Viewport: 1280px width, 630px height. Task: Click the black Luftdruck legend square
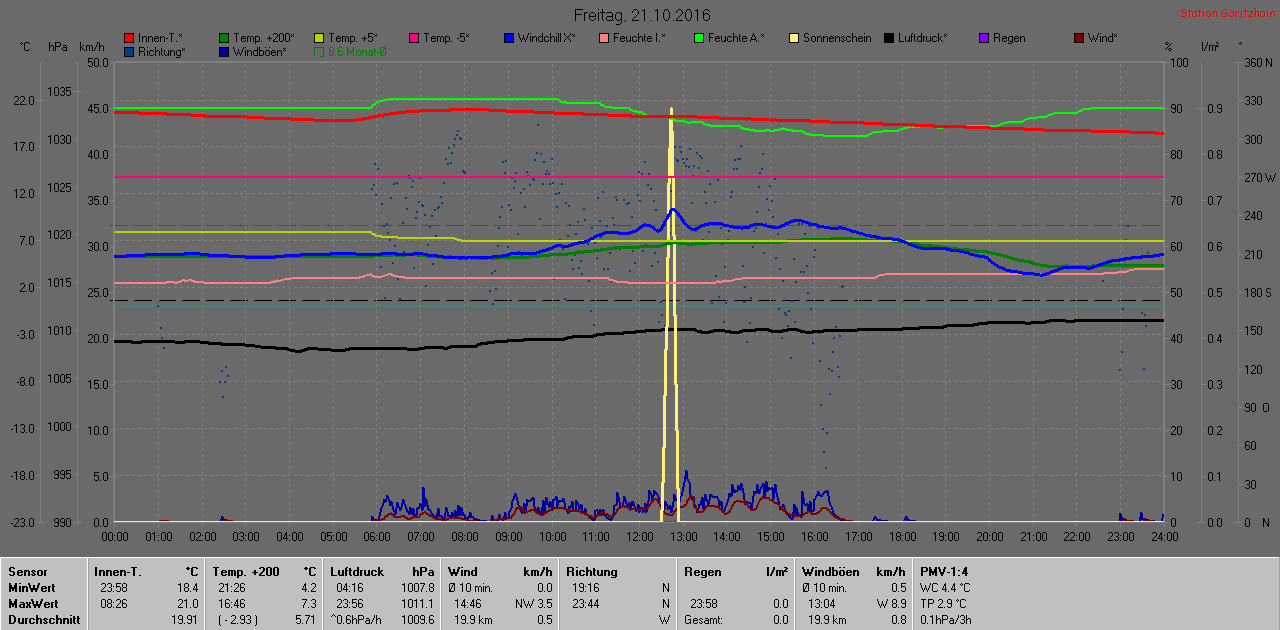pos(889,38)
